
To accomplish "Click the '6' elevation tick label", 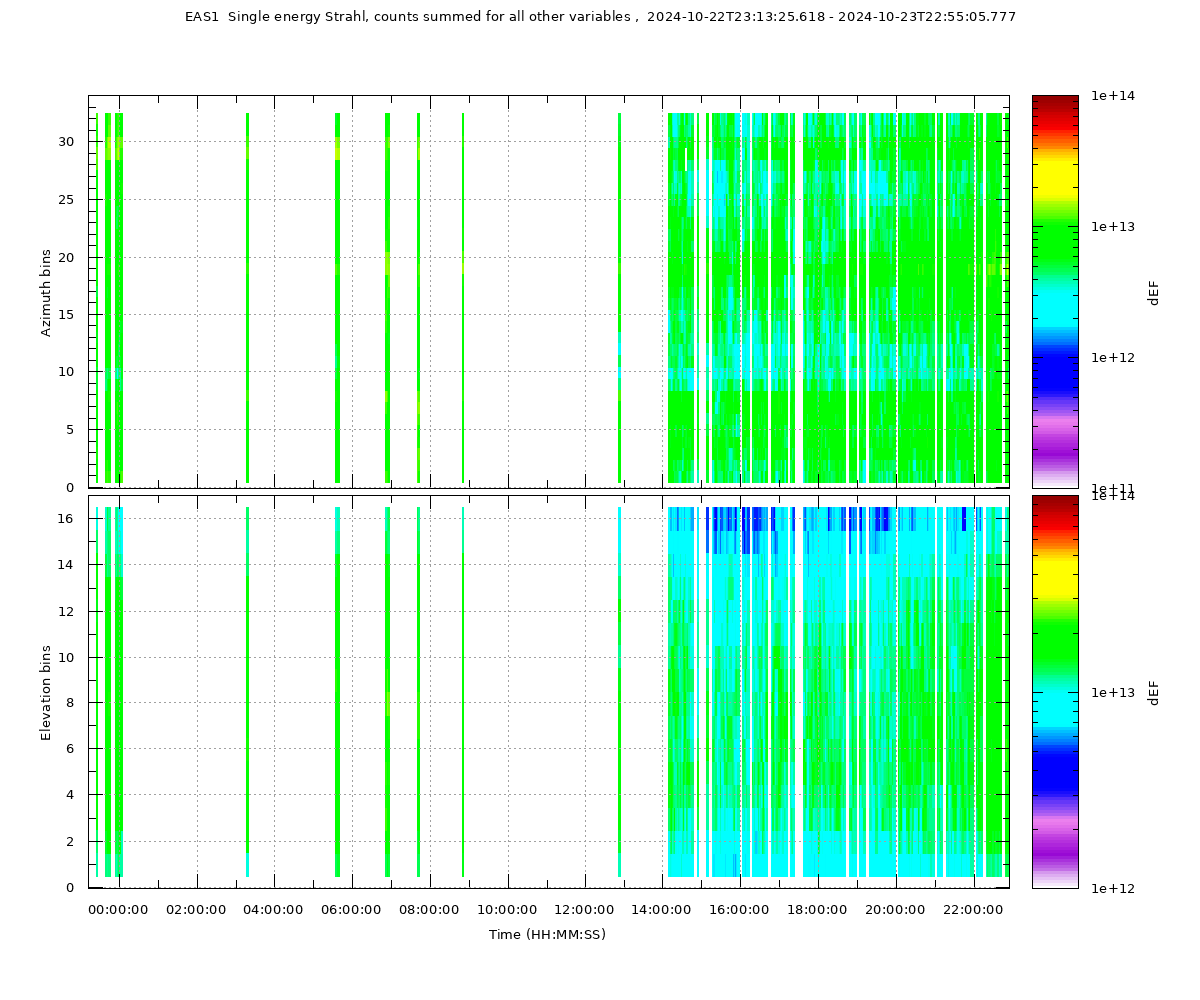I will [x=70, y=749].
